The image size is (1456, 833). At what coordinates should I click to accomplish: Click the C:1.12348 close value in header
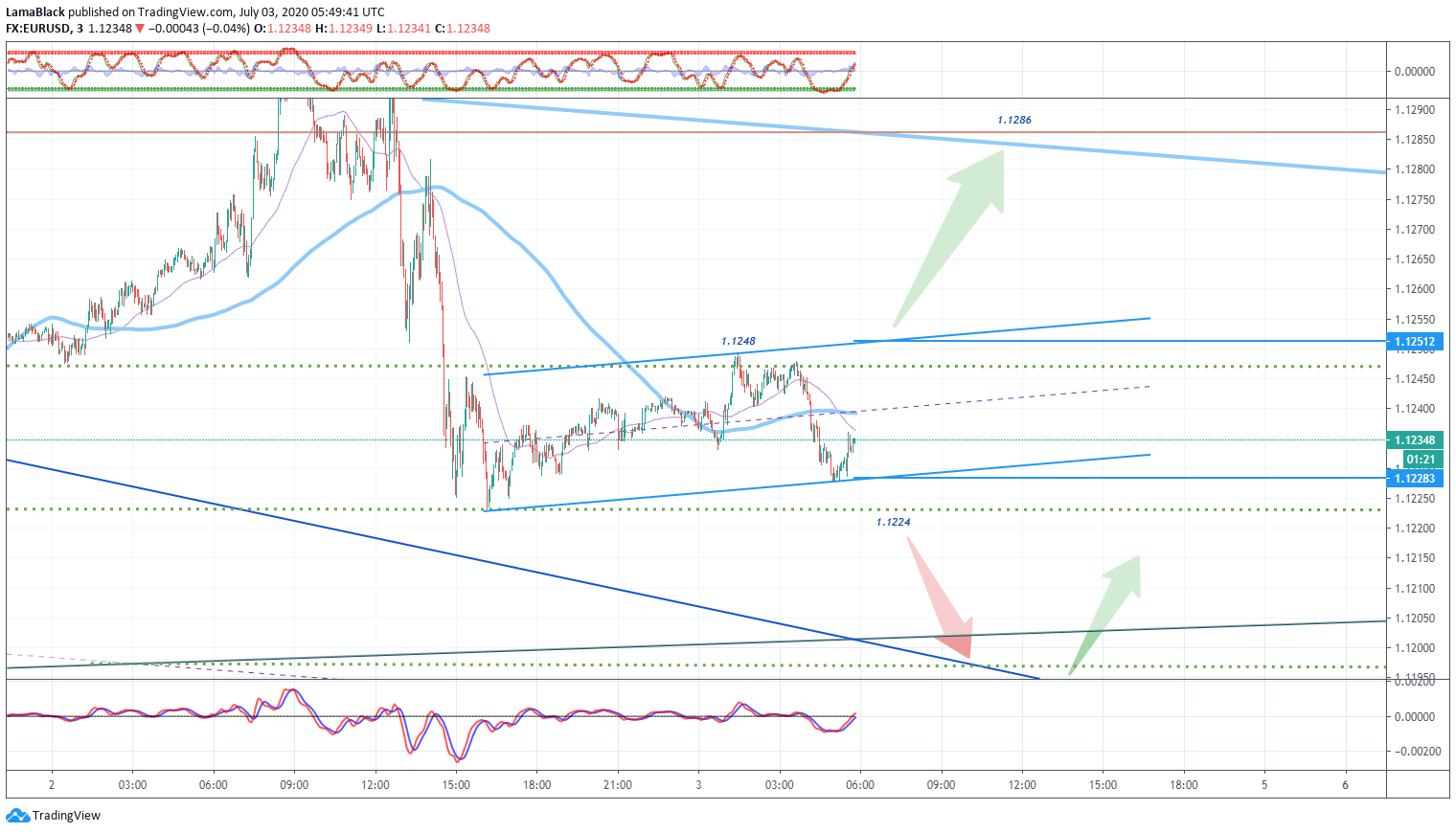(x=463, y=29)
